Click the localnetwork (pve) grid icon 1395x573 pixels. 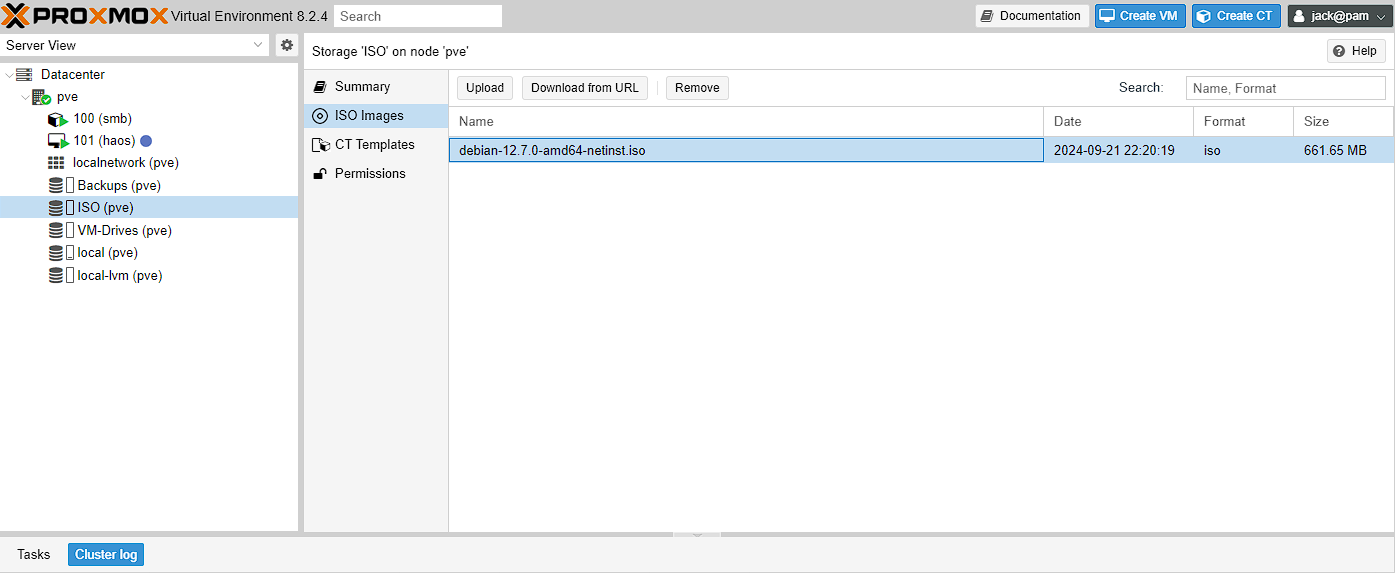pyautogui.click(x=56, y=163)
